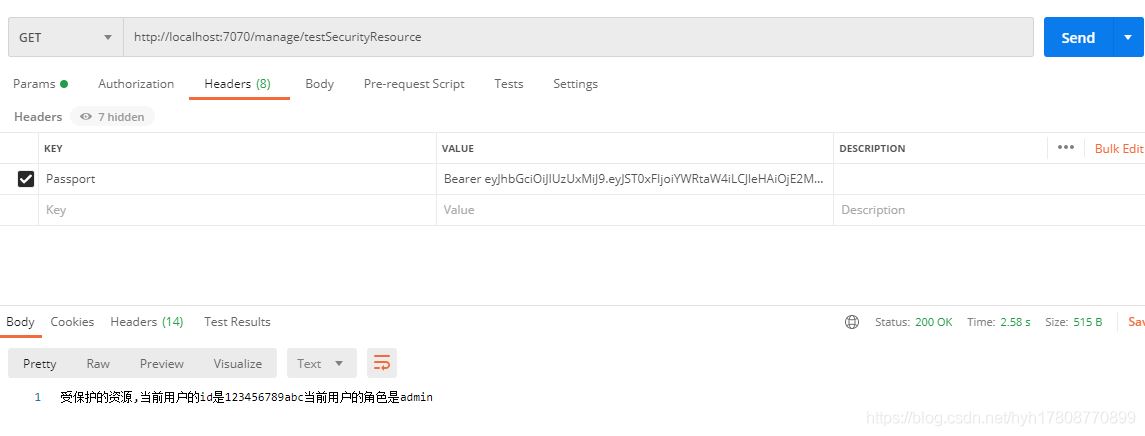This screenshot has width=1145, height=436.
Task: Click the Bulk Edit link
Action: [x=1118, y=148]
